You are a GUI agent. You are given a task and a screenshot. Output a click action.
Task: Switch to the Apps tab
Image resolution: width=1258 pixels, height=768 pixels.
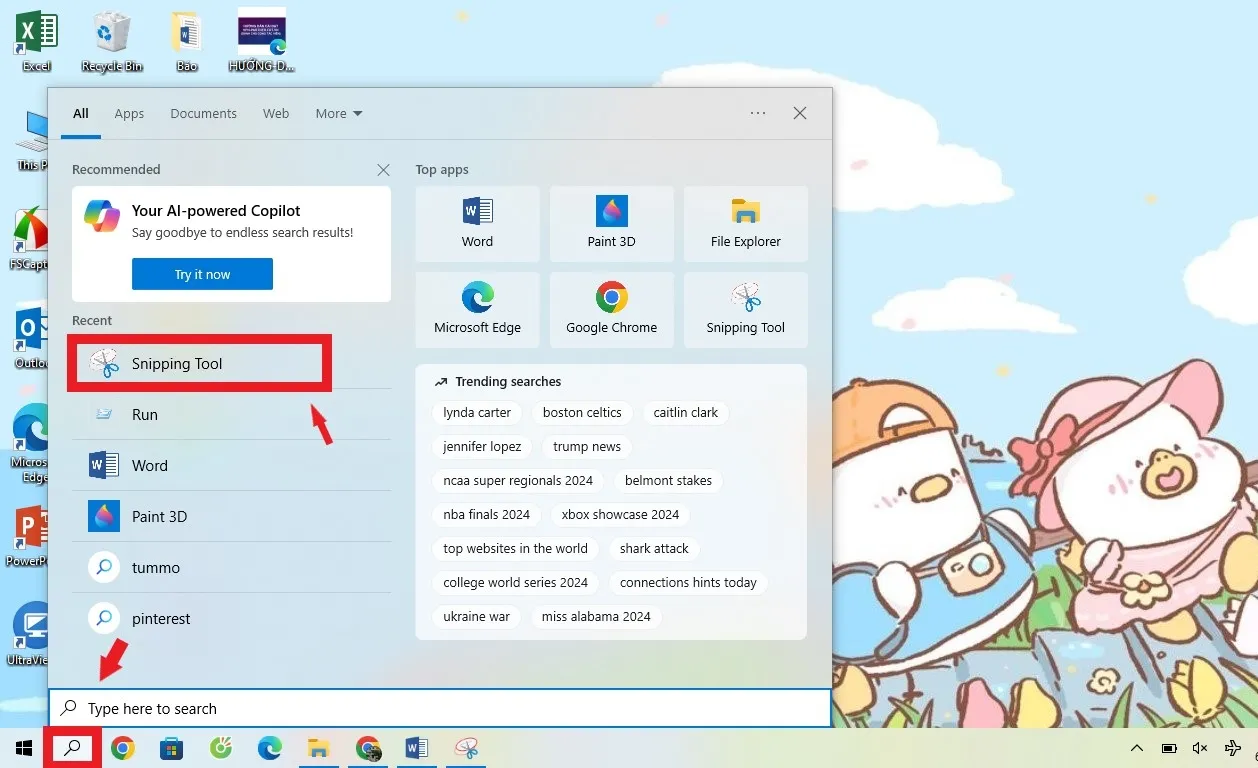click(129, 113)
